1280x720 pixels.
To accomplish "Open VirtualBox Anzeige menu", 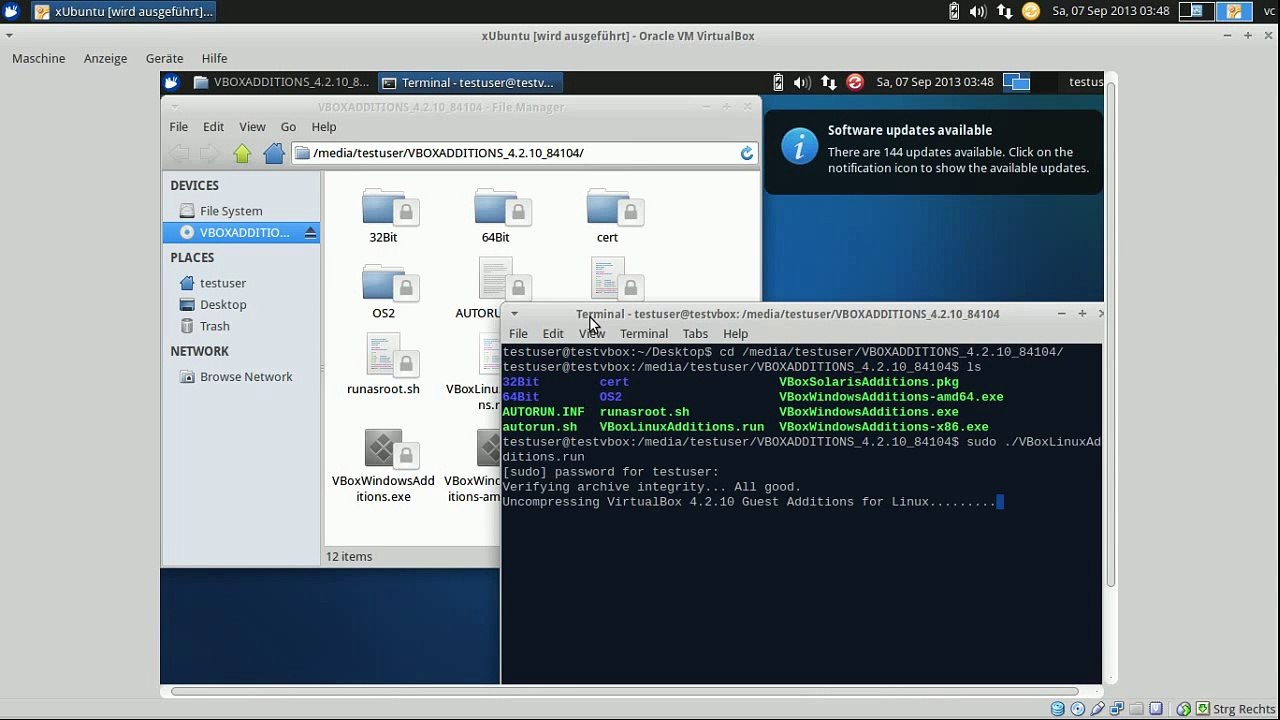I will 105,58.
